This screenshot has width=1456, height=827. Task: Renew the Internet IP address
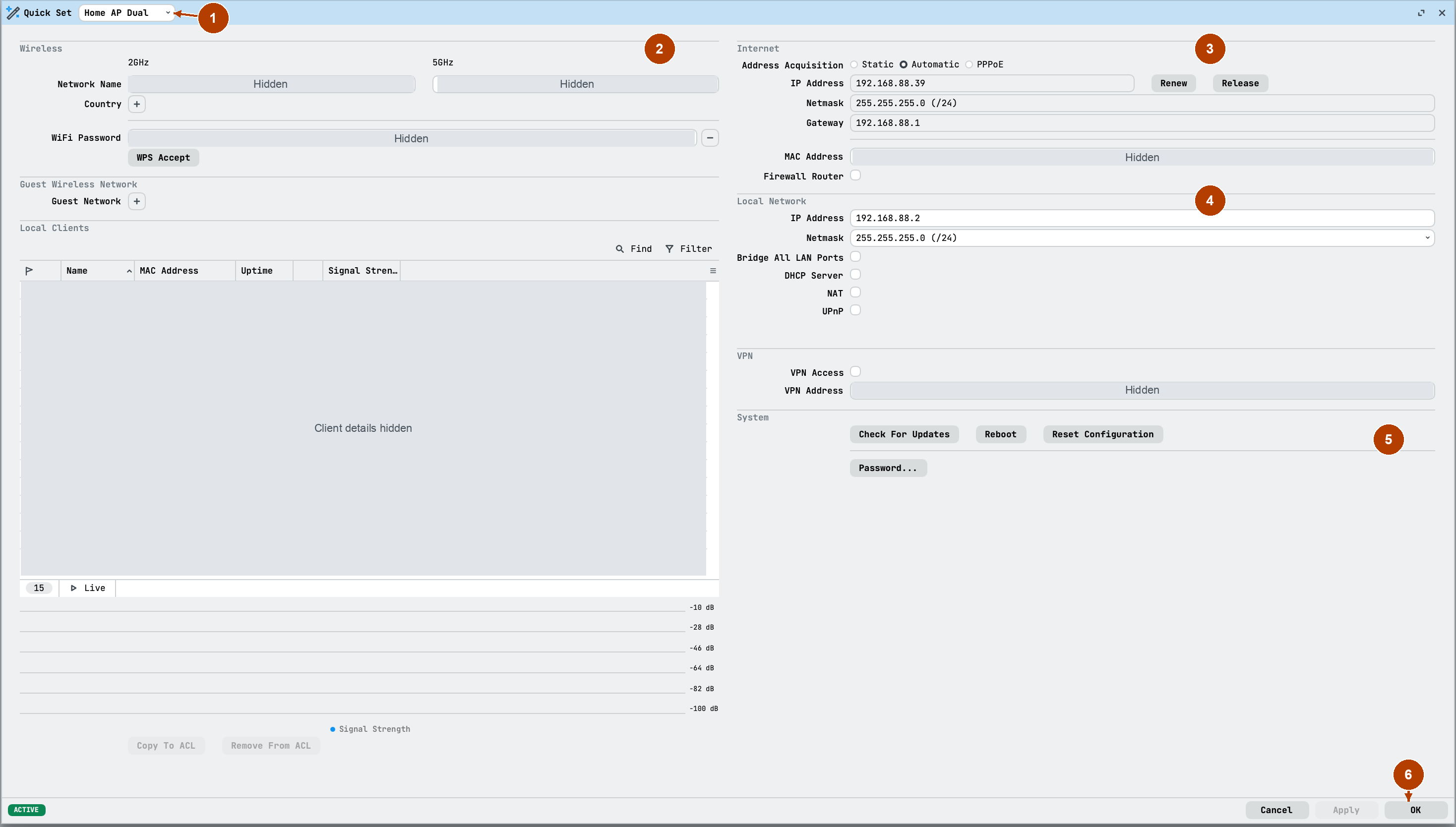coord(1173,83)
